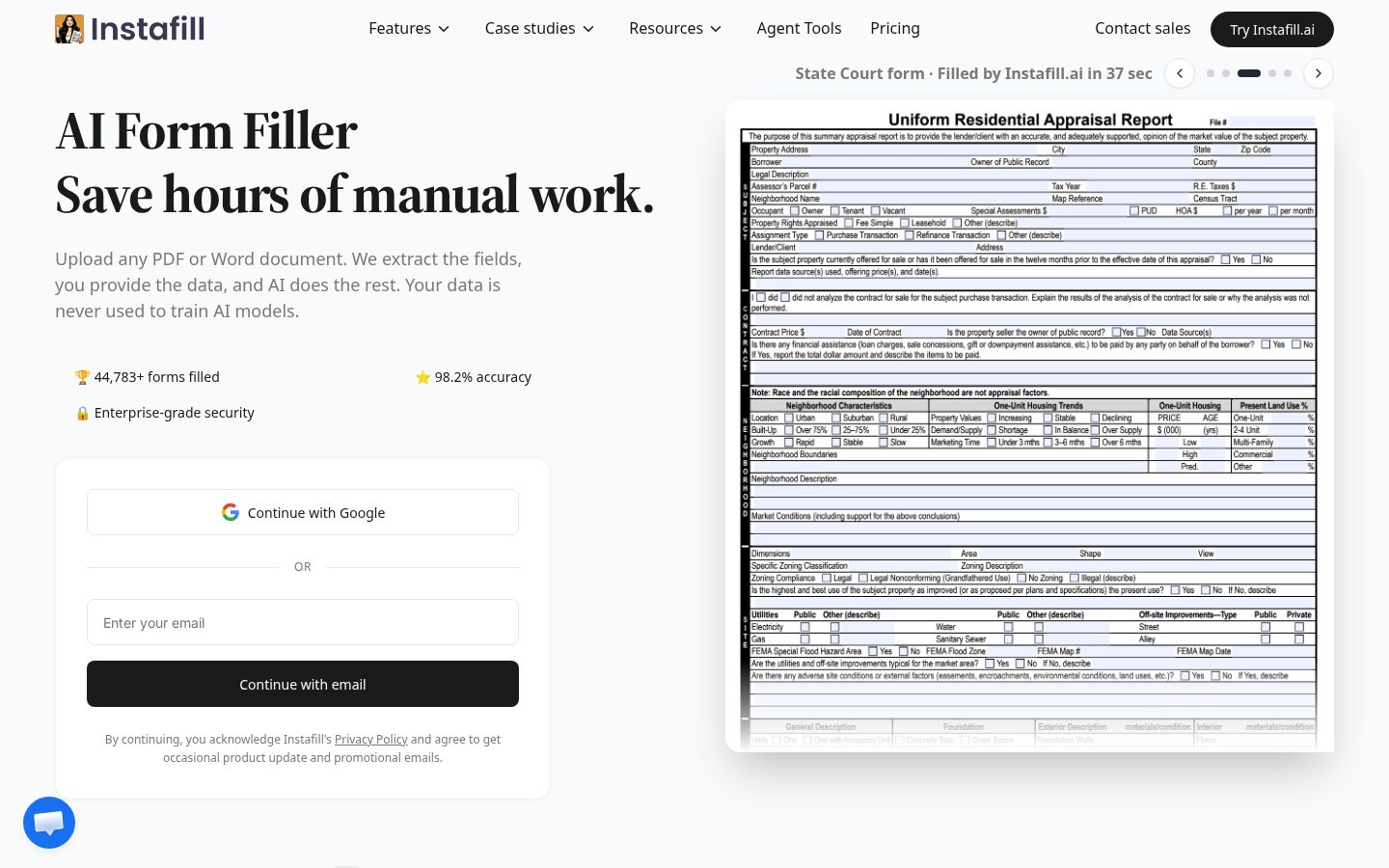This screenshot has height=868, width=1389.
Task: Click the star icon beside accuracy
Action: (x=422, y=377)
